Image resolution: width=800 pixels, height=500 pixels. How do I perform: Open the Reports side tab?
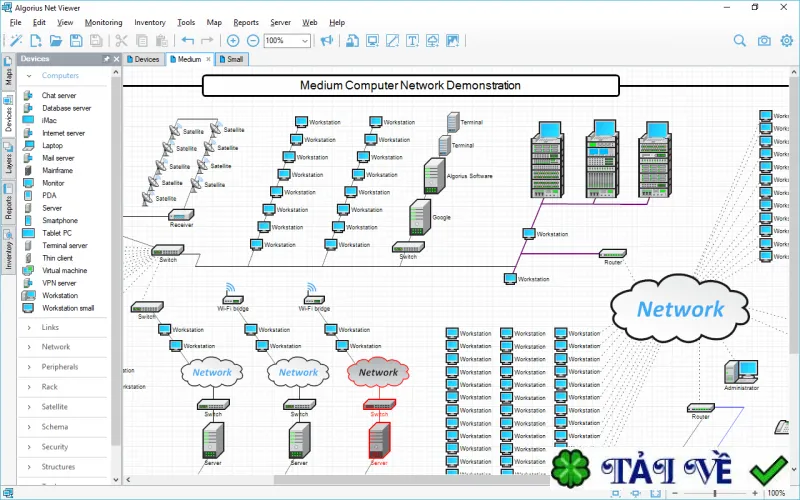pyautogui.click(x=8, y=202)
